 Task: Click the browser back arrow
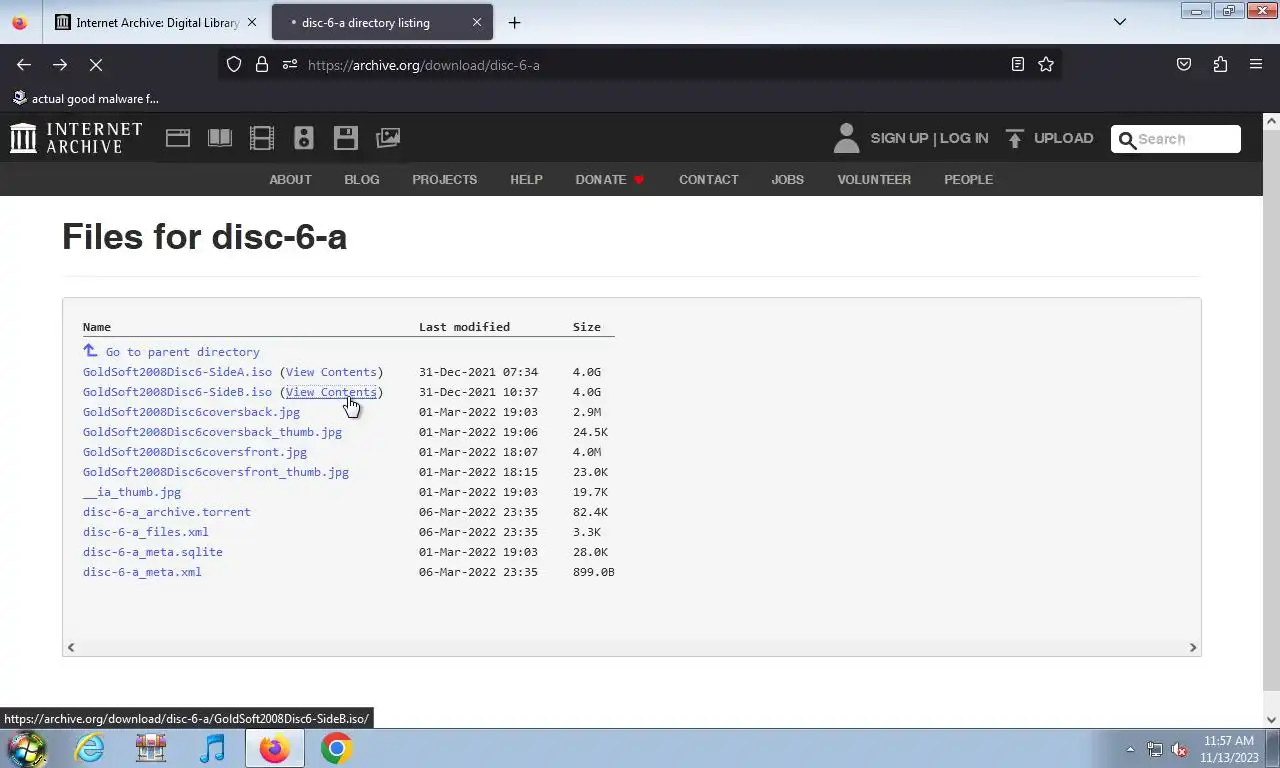click(24, 64)
